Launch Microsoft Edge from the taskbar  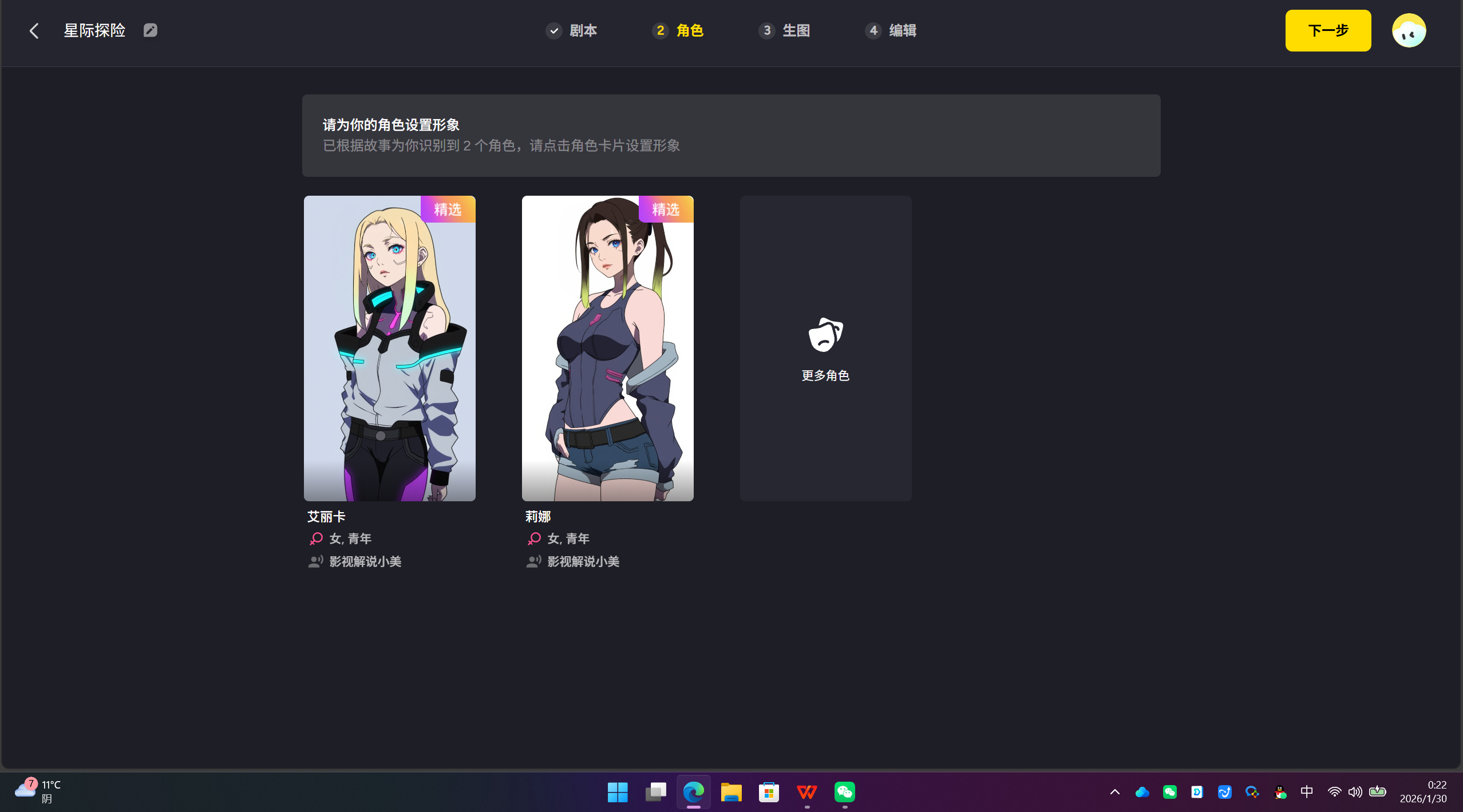693,792
